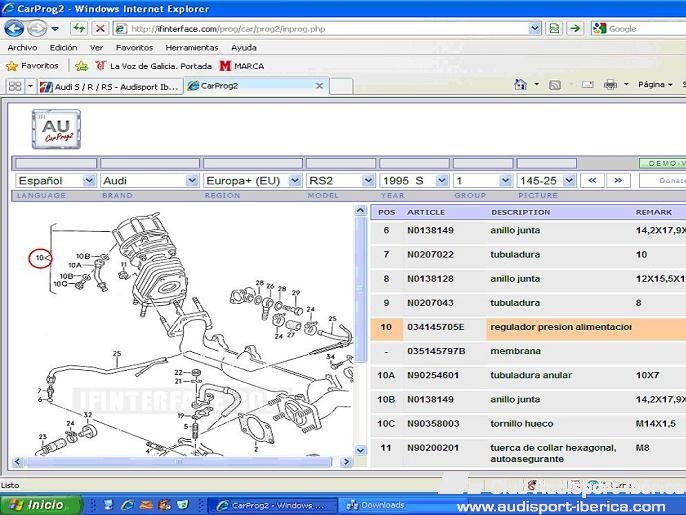
Task: Open the Herramientas menu
Action: (x=192, y=48)
